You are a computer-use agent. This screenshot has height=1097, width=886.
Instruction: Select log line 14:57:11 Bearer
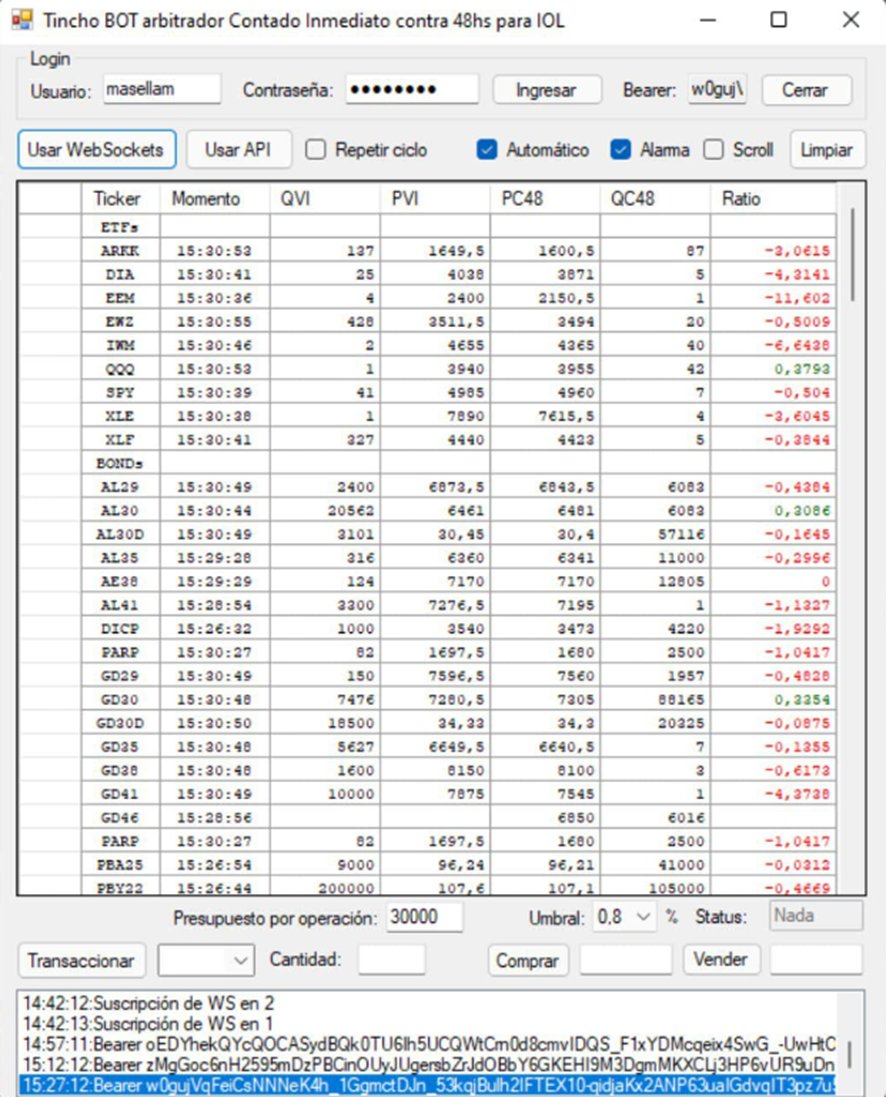(429, 1045)
